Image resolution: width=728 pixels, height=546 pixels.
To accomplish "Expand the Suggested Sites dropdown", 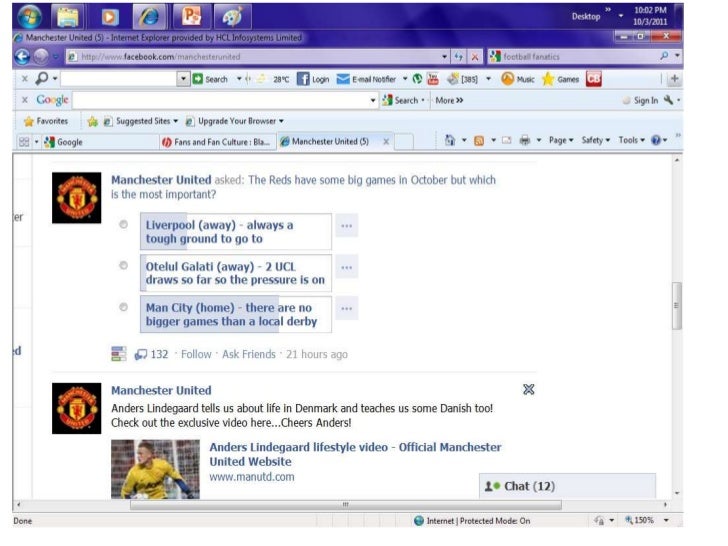I will [176, 121].
